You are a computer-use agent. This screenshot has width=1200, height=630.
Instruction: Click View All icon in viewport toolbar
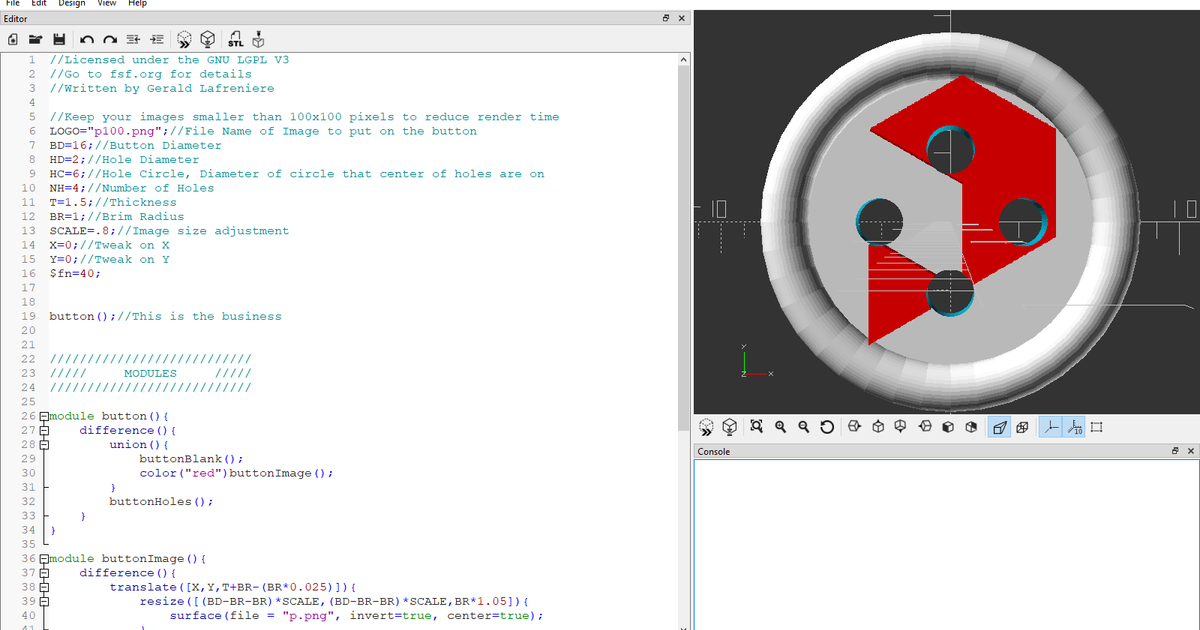tap(756, 428)
